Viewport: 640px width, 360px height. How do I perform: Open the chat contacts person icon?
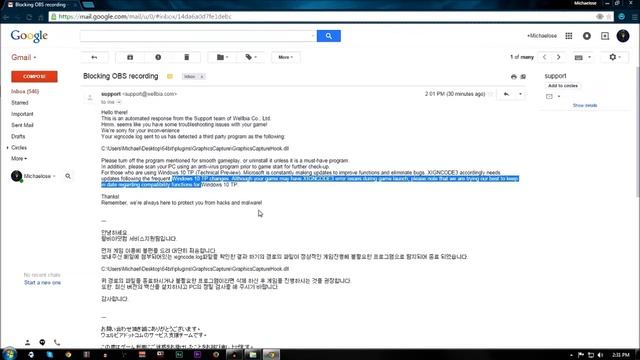tap(27, 342)
